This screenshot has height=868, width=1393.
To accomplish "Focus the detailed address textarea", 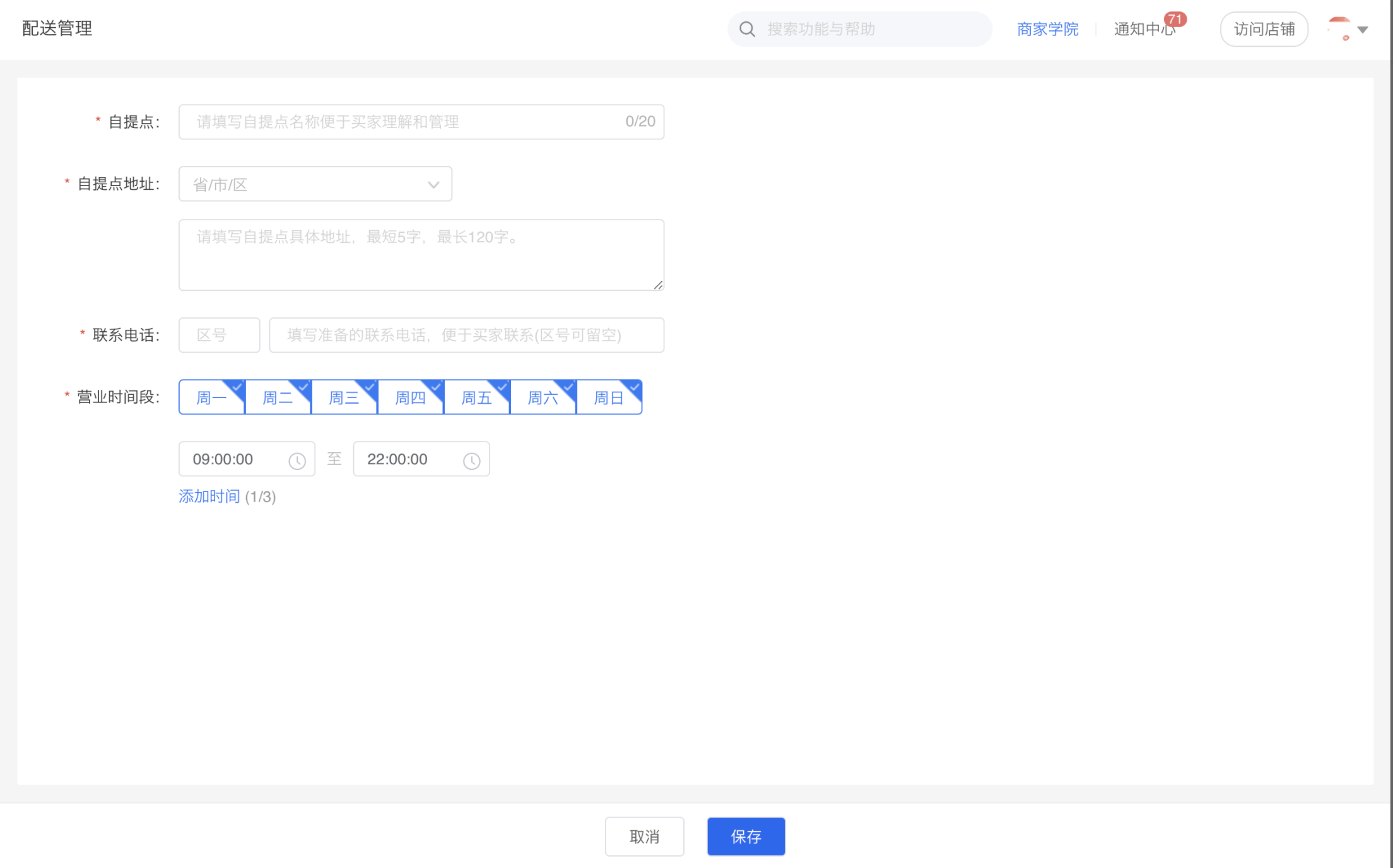I will [421, 255].
